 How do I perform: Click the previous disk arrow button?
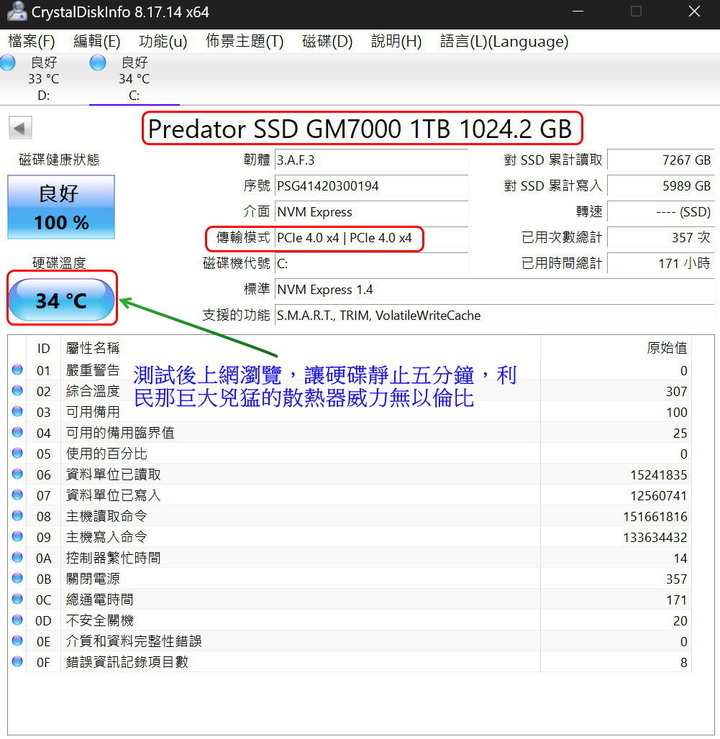point(20,128)
